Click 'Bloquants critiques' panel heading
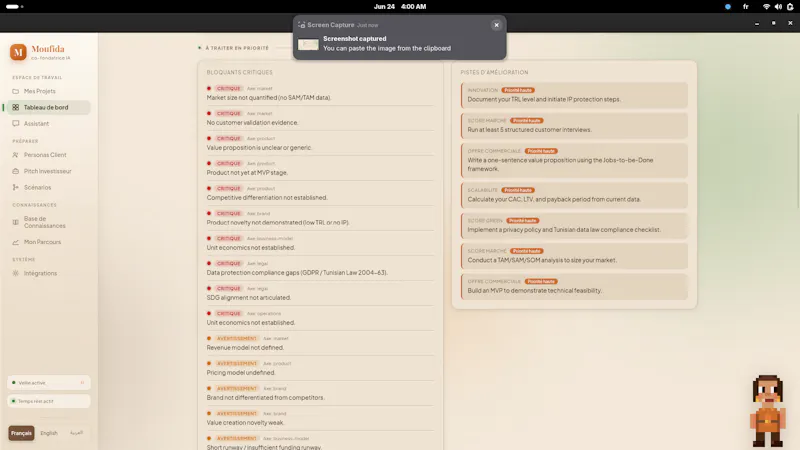 [x=239, y=72]
